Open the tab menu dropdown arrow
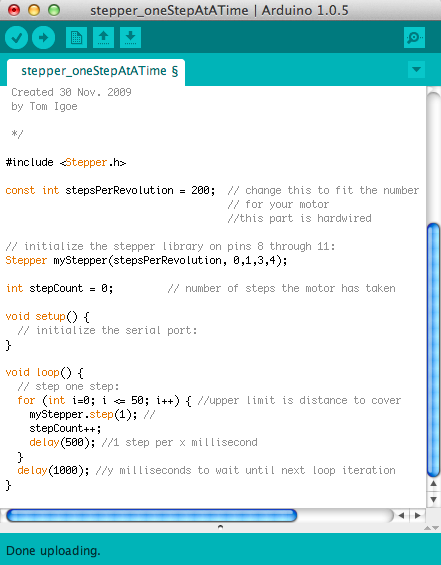 click(x=416, y=69)
